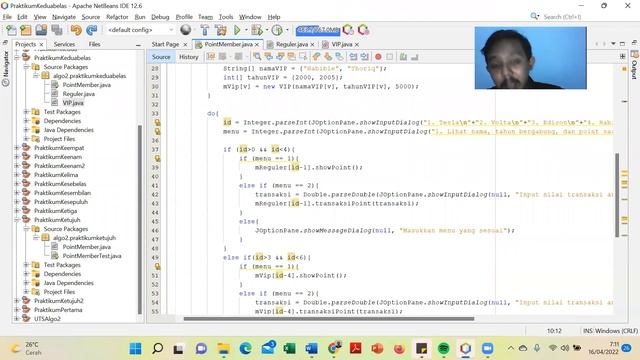Switch to the VIP.java editor tab
The image size is (640, 360).
(x=342, y=44)
